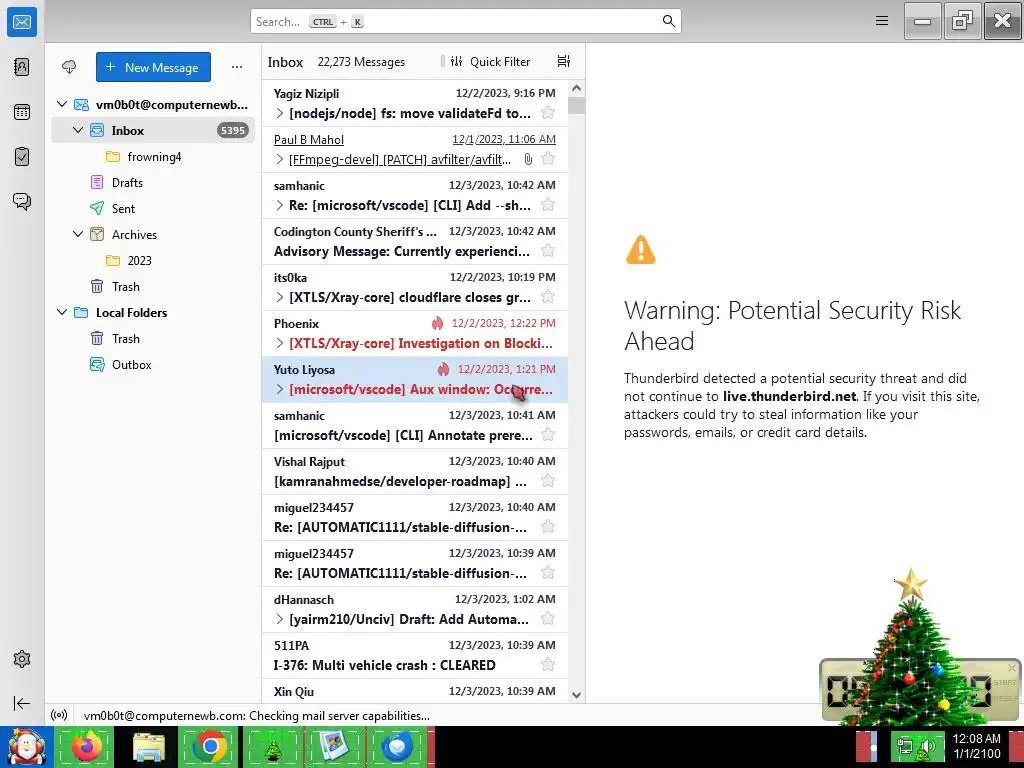Click the online status icon in status bar
The width and height of the screenshot is (1024, 768).
[59, 715]
